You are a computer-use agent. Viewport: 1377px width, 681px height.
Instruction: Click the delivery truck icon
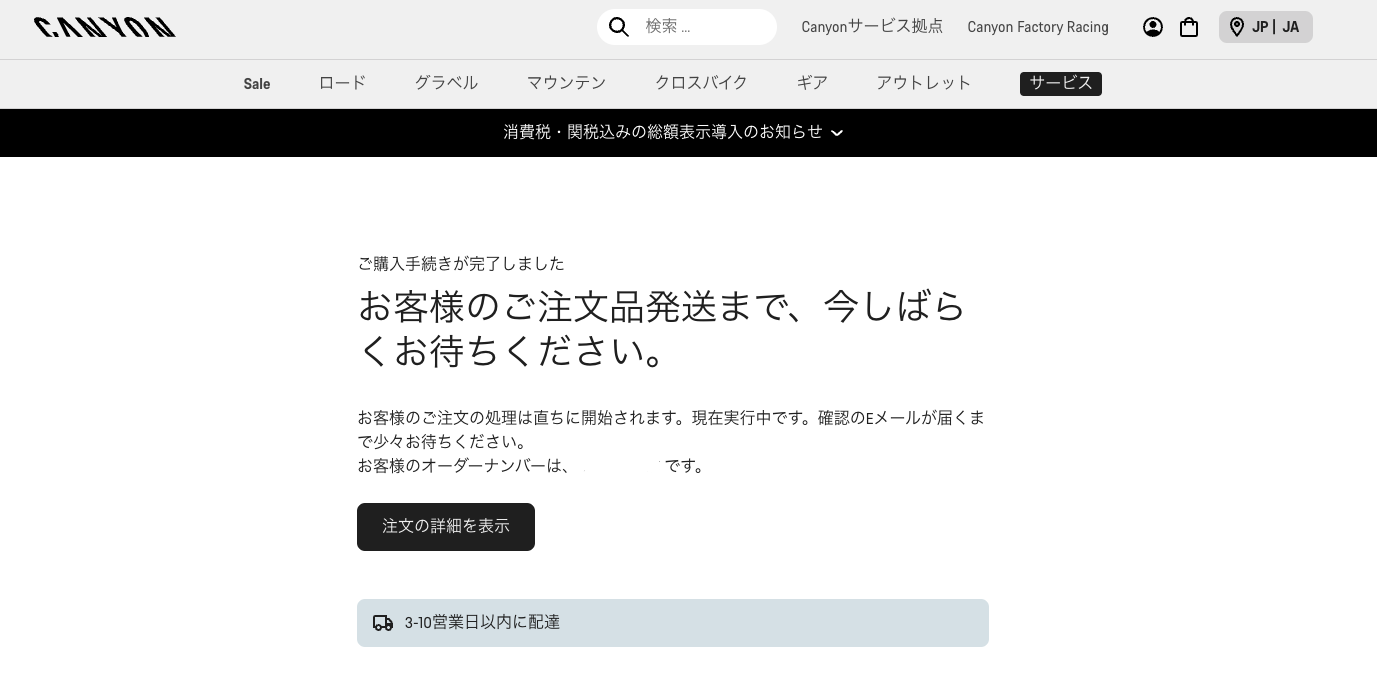(383, 623)
